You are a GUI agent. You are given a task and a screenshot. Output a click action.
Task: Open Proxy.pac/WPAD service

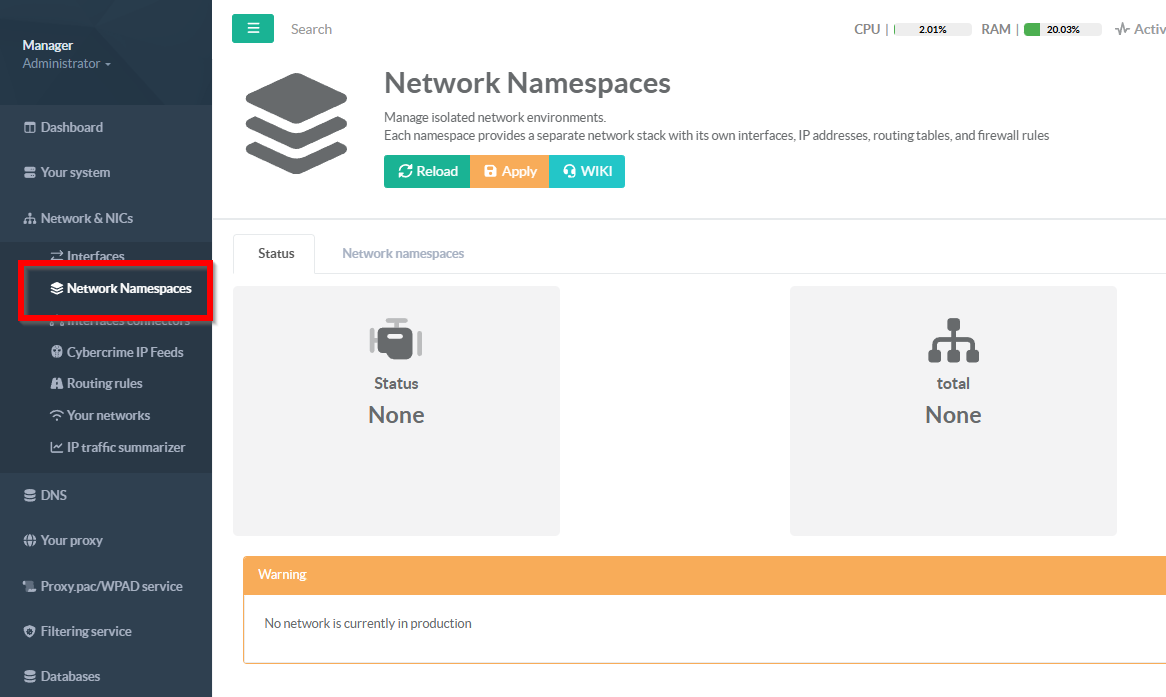point(111,586)
